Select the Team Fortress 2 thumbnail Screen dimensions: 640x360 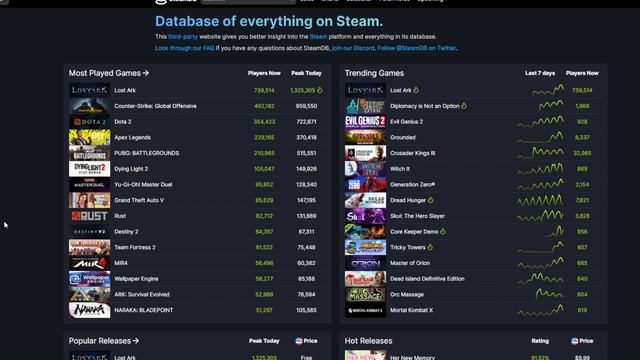tap(89, 247)
